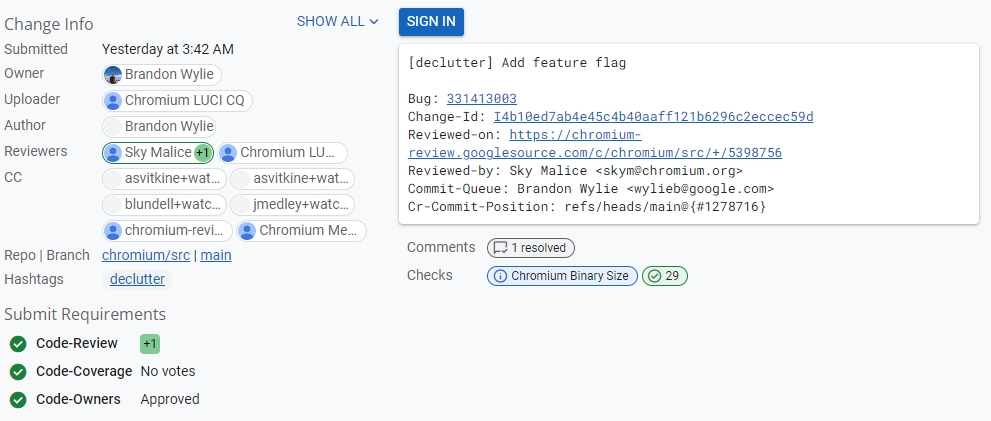
Task: Open bug 331413003 link
Action: (x=481, y=98)
